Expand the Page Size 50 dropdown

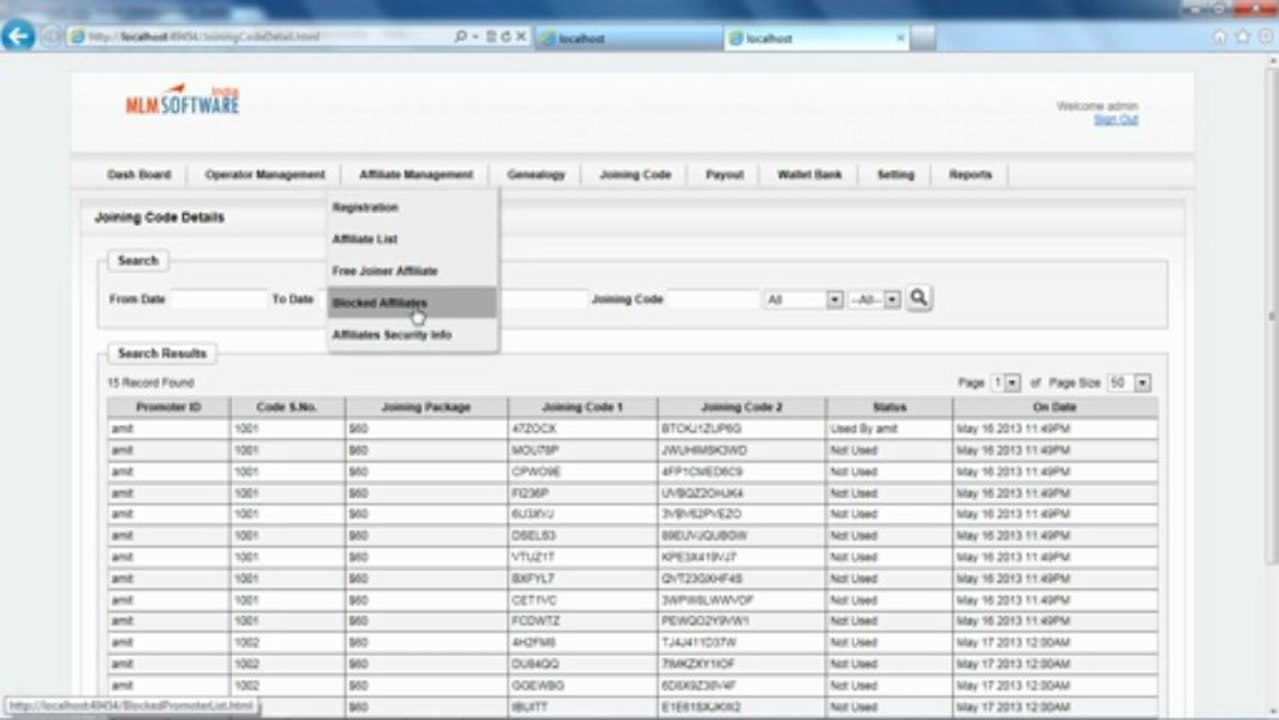pyautogui.click(x=1129, y=383)
